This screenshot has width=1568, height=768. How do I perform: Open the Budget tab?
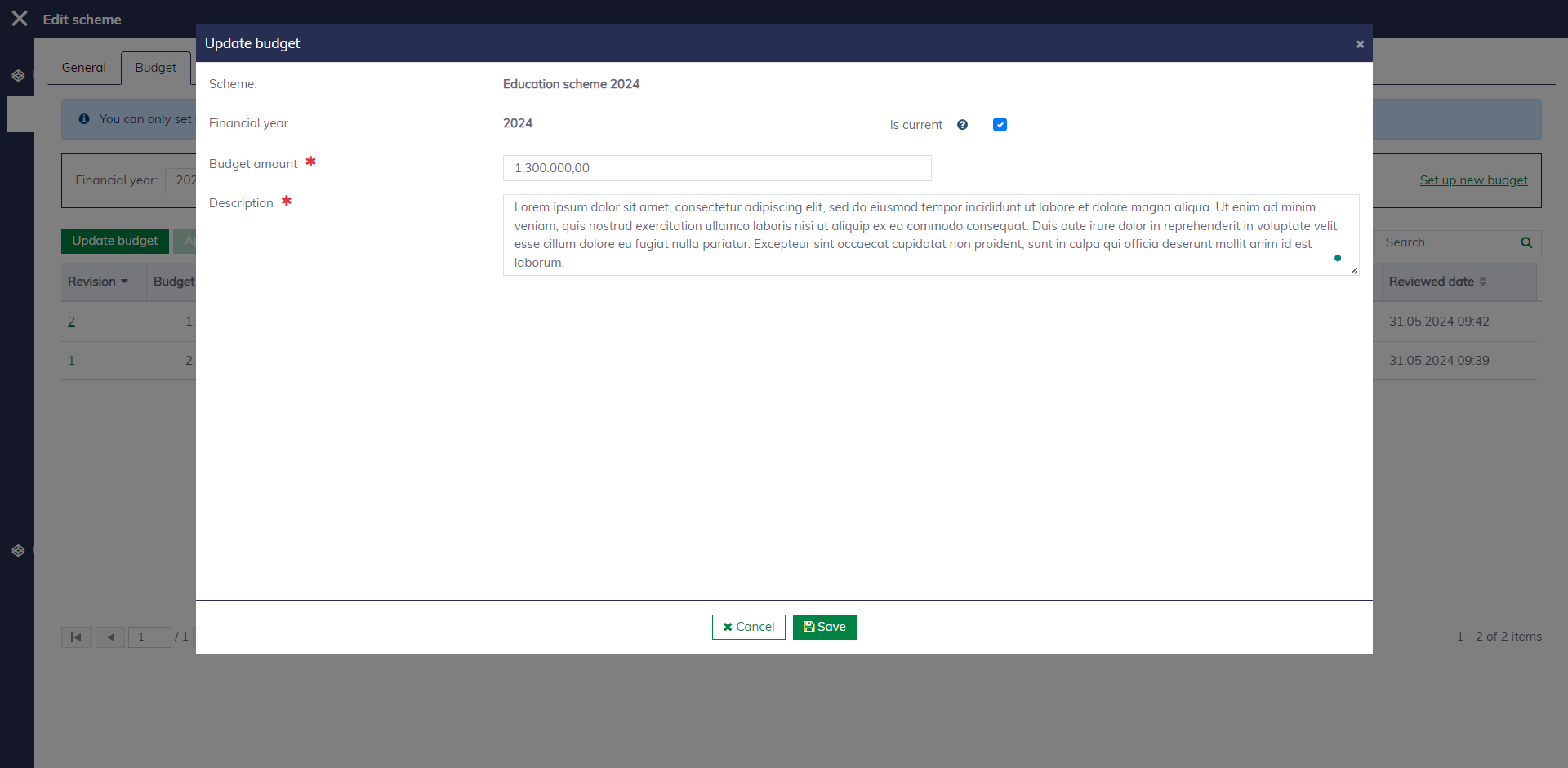pyautogui.click(x=155, y=68)
